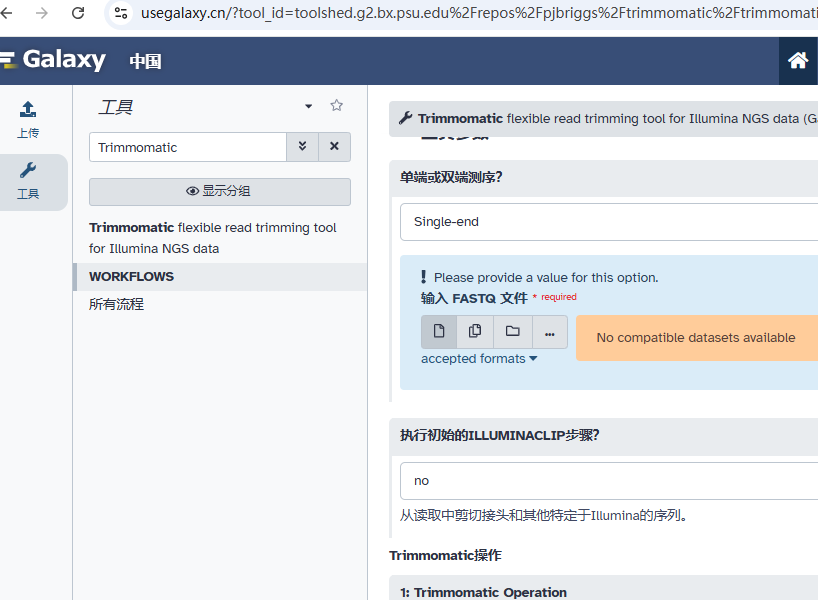Open tool panel dropdown caret next to 工具

(308, 106)
